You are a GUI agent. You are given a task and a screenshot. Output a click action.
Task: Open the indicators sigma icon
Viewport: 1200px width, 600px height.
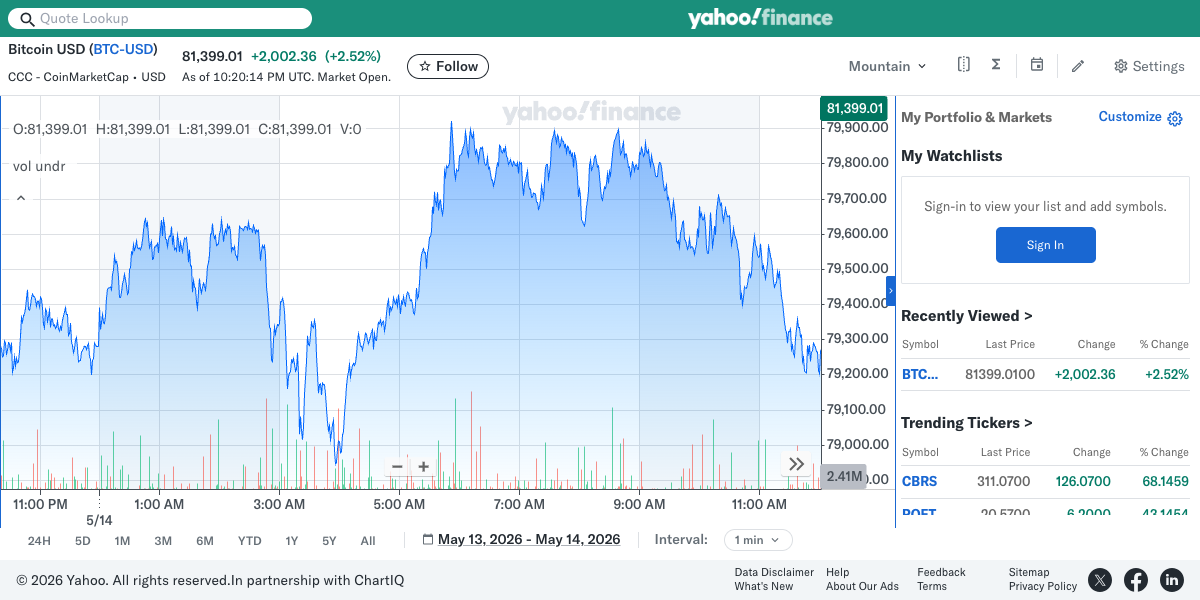coord(996,65)
